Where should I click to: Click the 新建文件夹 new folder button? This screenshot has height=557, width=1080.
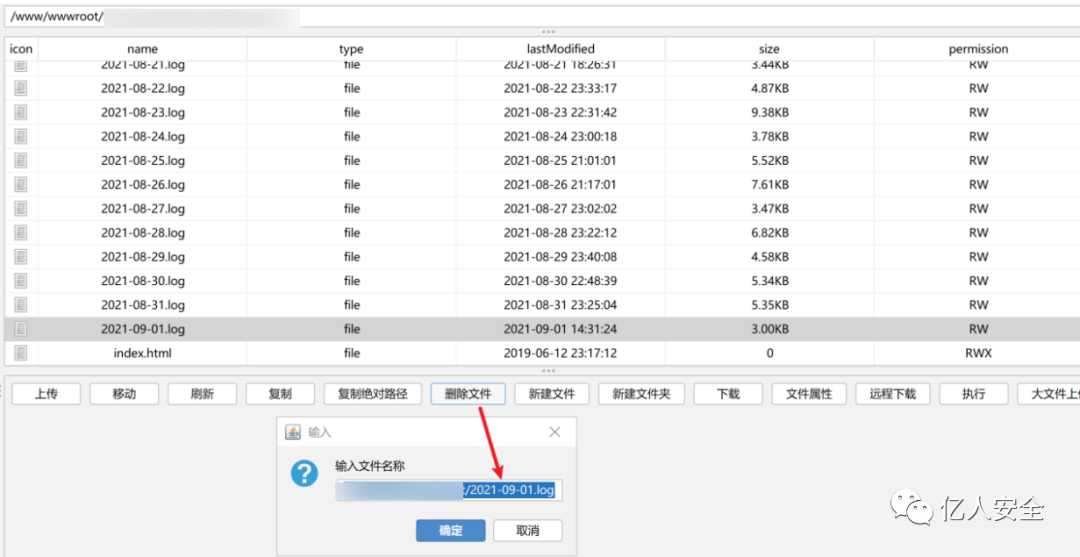tap(641, 394)
